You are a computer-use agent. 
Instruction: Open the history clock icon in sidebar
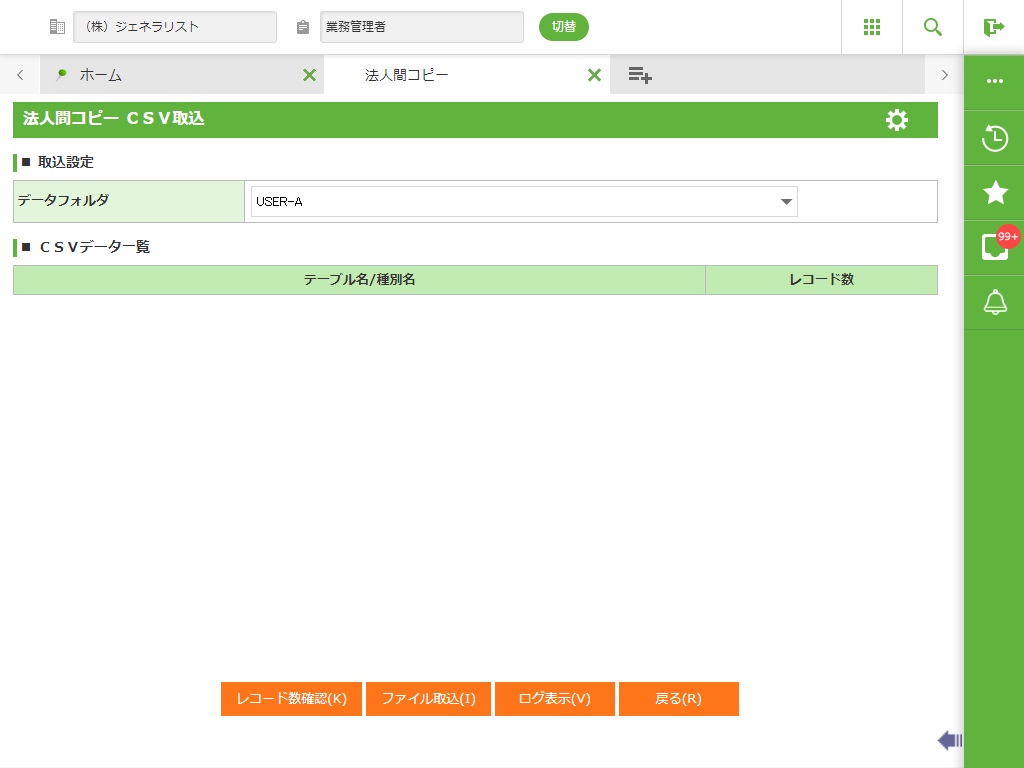click(x=994, y=138)
